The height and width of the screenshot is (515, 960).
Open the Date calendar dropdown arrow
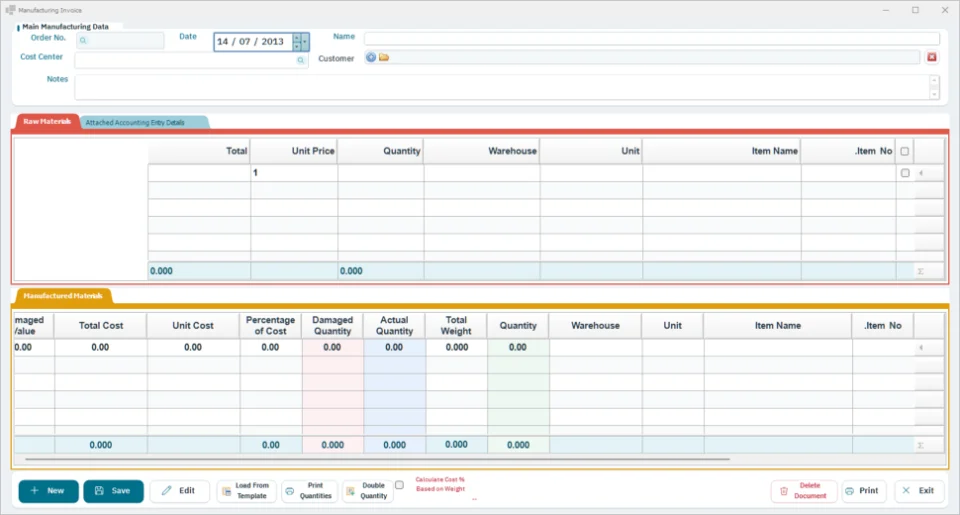click(x=305, y=42)
